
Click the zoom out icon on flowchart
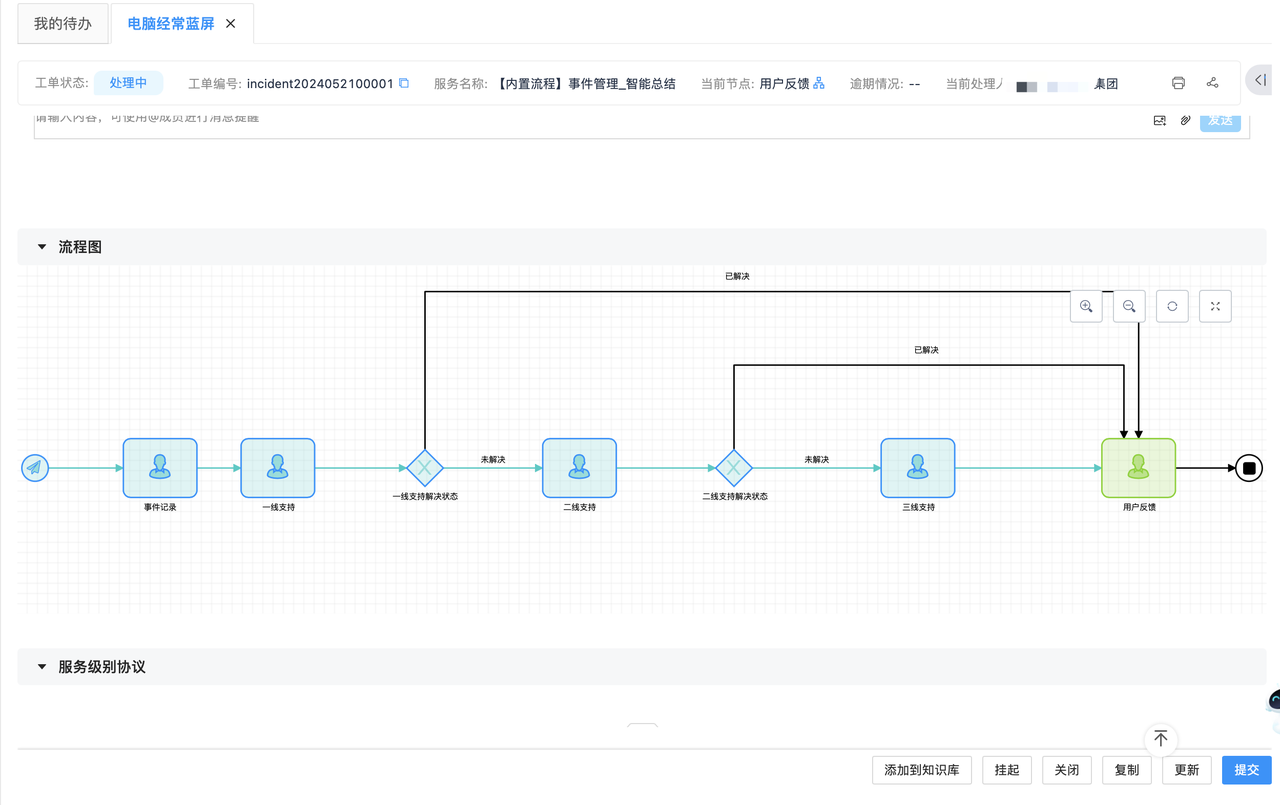[1129, 306]
